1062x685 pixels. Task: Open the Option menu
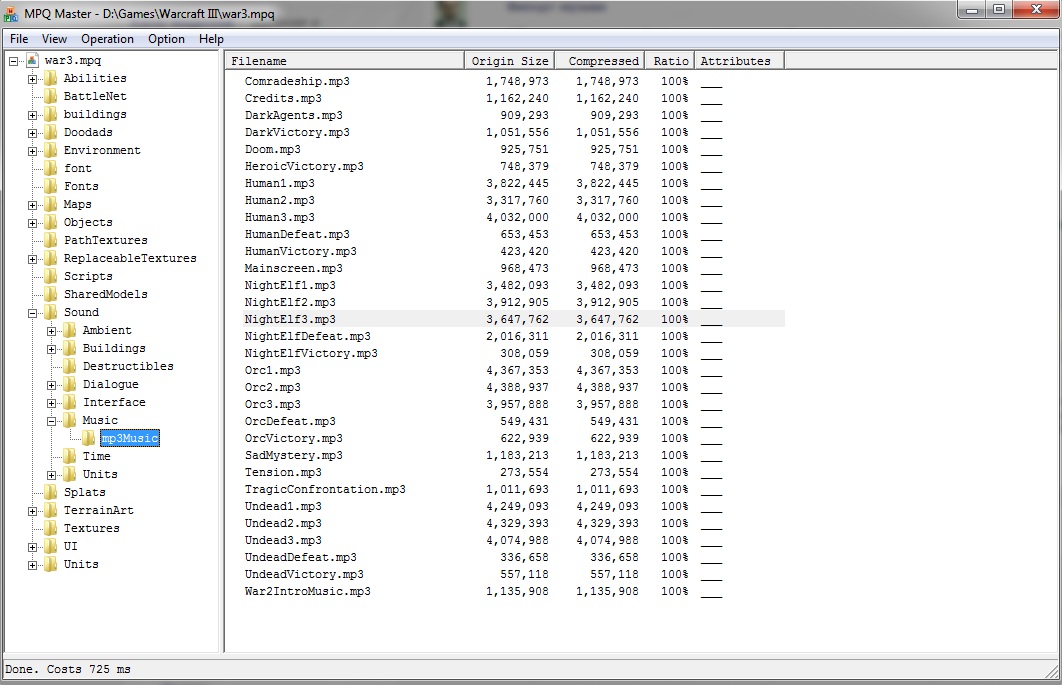coord(167,39)
